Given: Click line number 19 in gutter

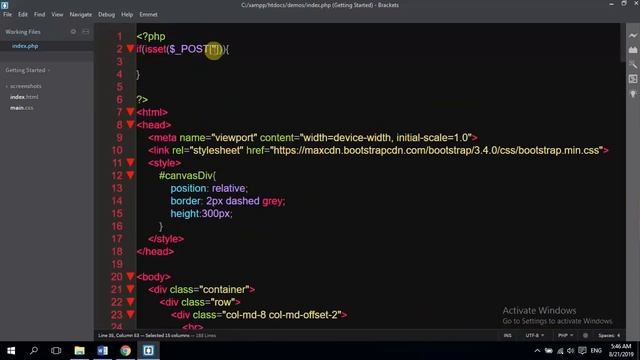Looking at the screenshot, I should (x=117, y=264).
